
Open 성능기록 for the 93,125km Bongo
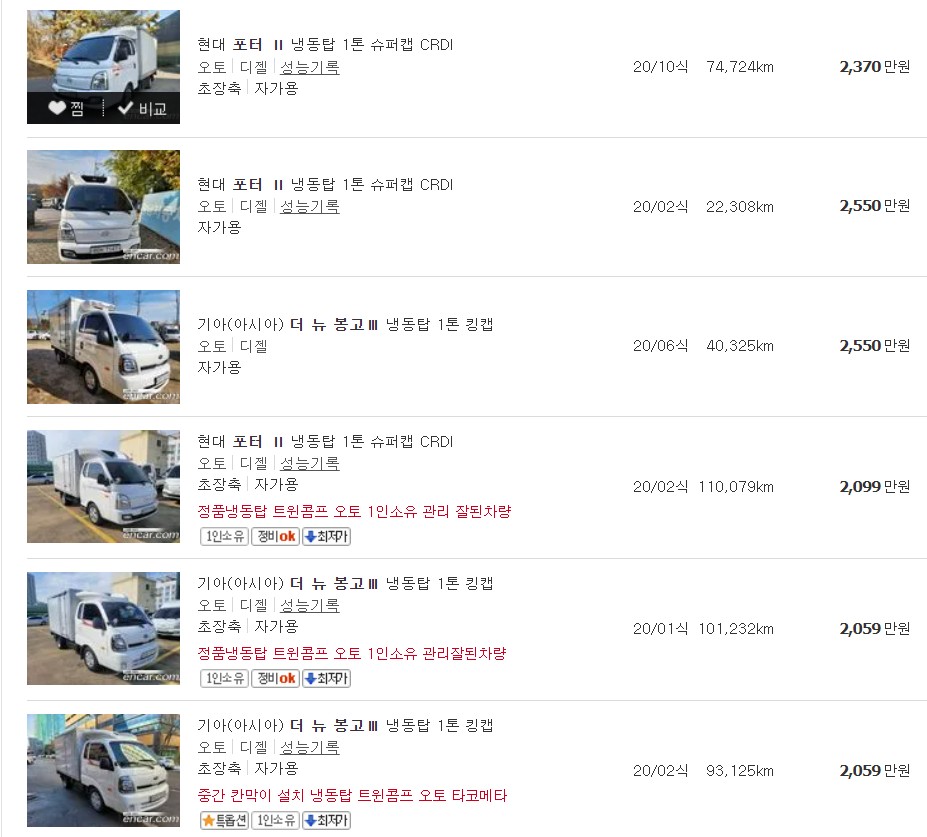tap(309, 747)
